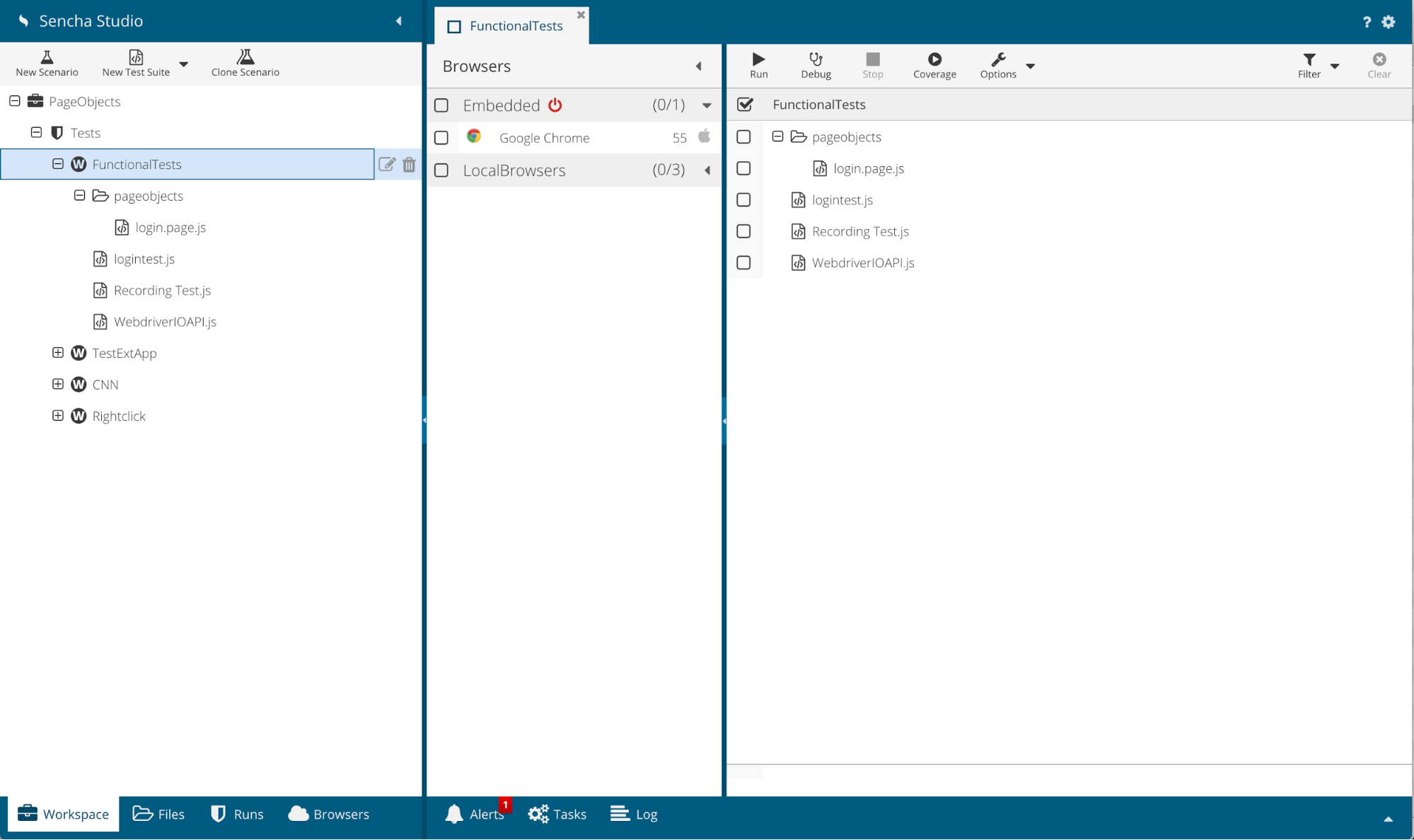Check the WebdriverIOAPI.js checkbox
Screen dimensions: 1414x840
click(743, 262)
